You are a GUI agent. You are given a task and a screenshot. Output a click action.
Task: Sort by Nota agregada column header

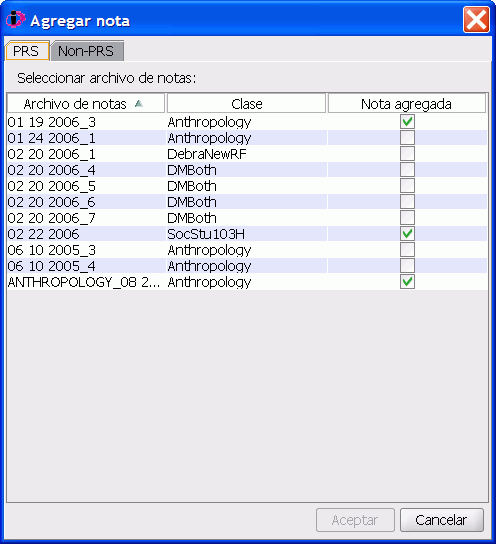point(407,103)
